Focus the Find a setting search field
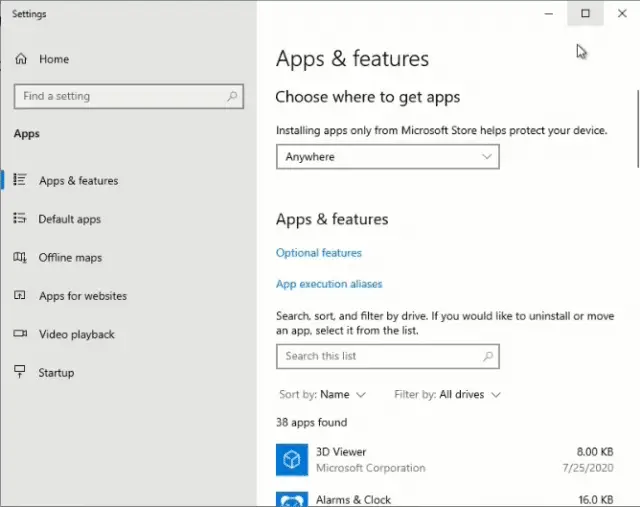Viewport: 640px width, 507px height. (x=129, y=96)
